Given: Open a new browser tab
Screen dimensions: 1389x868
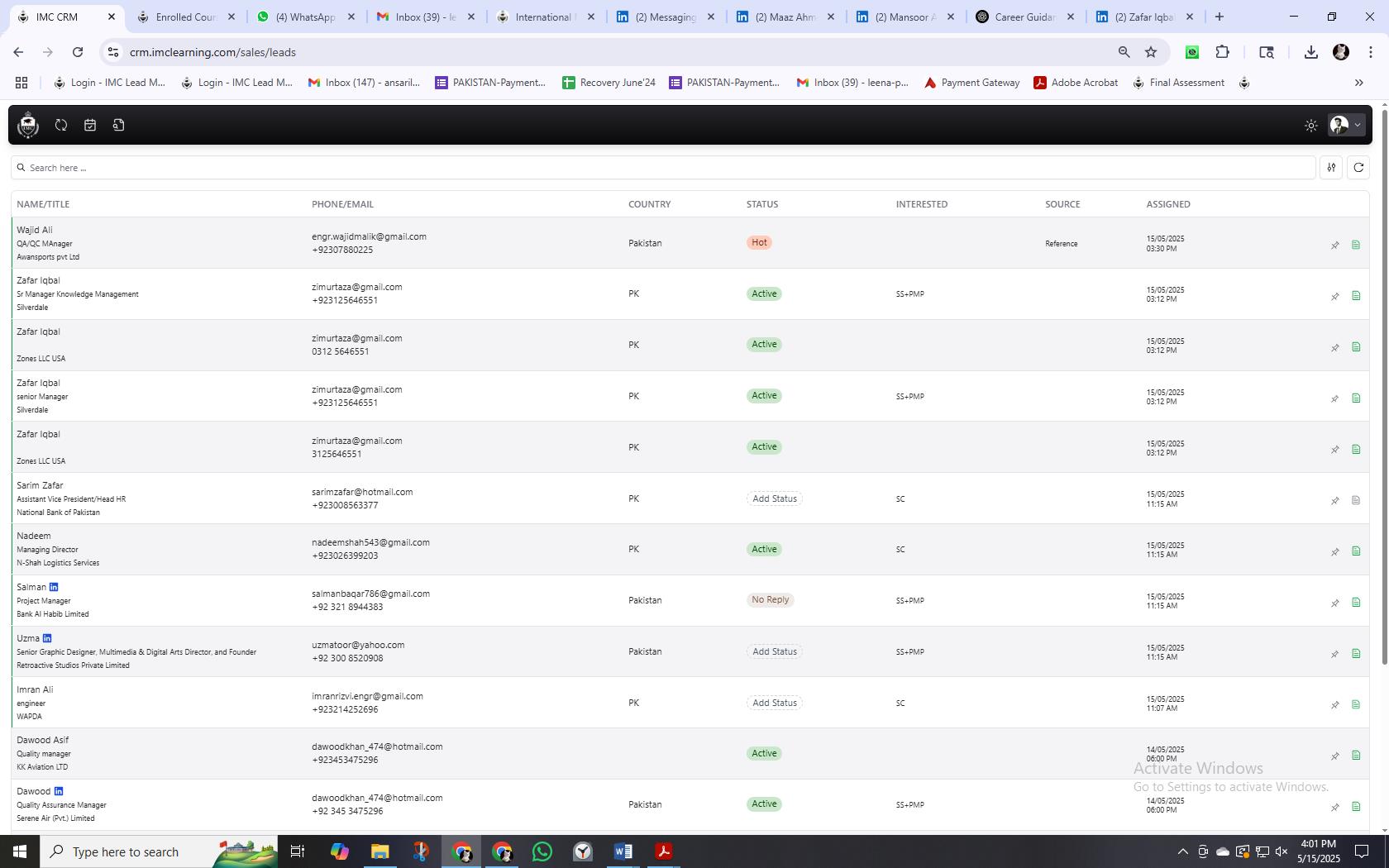Looking at the screenshot, I should (x=1219, y=17).
